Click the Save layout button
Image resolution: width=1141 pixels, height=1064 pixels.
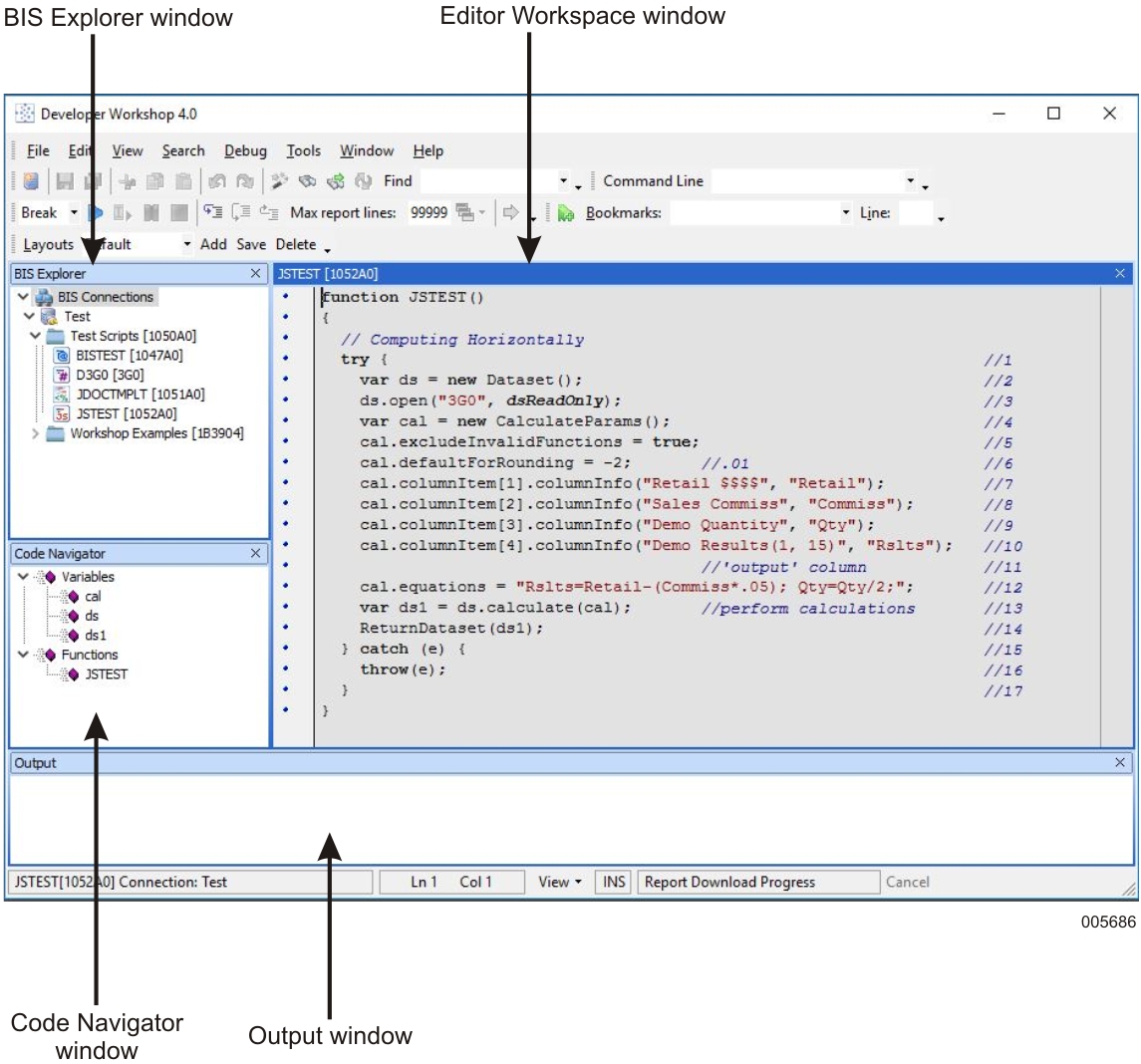tap(251, 244)
